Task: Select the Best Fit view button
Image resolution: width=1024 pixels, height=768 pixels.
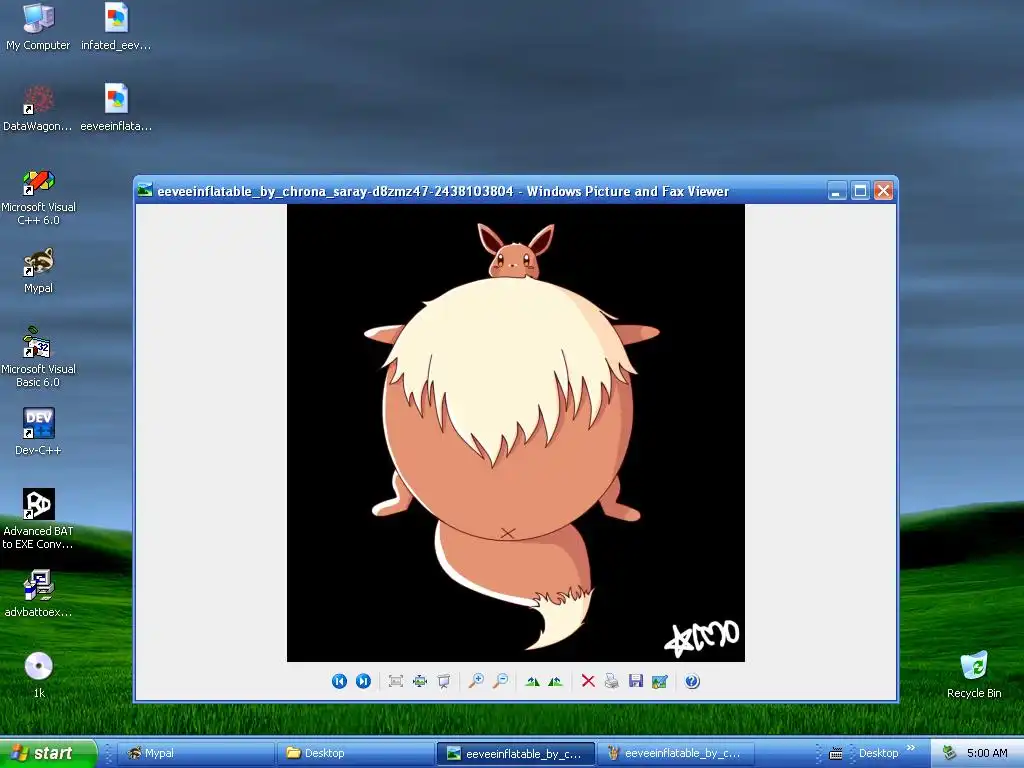Action: (395, 681)
